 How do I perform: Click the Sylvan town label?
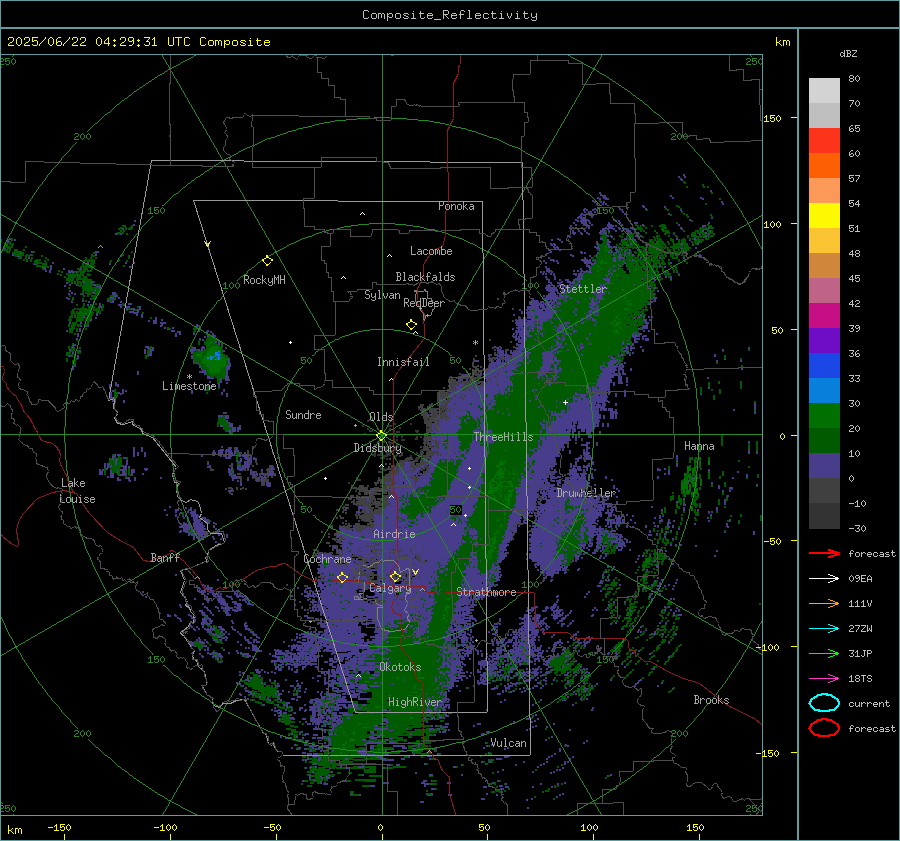382,295
